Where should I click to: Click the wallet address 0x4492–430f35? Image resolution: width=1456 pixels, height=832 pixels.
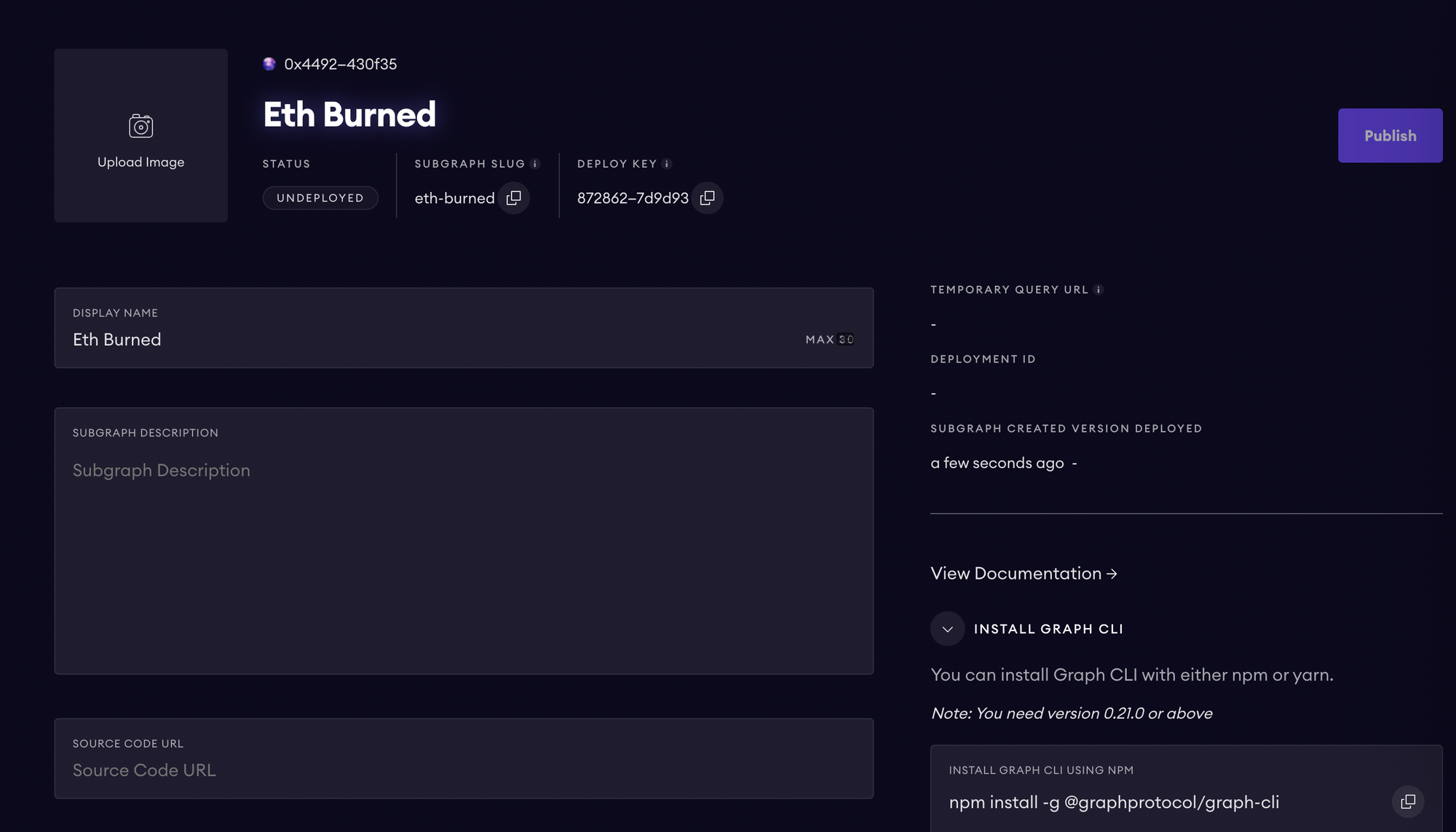[x=341, y=64]
